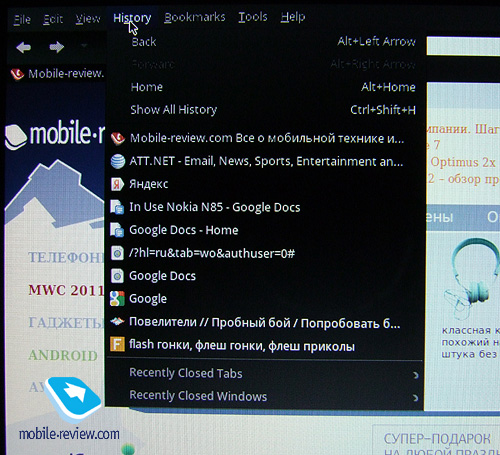Open the Edit menu
The width and height of the screenshot is (500, 455).
click(53, 19)
